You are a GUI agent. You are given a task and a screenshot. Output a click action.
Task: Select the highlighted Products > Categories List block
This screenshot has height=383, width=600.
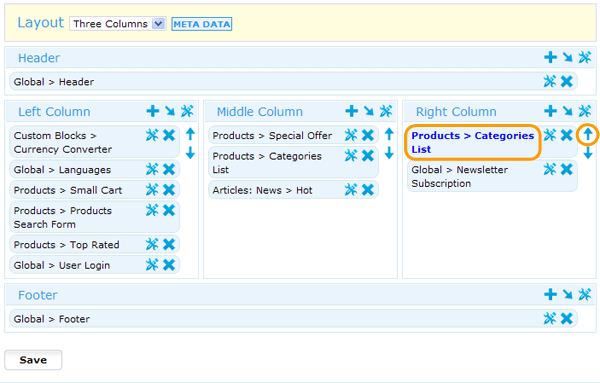coord(473,142)
